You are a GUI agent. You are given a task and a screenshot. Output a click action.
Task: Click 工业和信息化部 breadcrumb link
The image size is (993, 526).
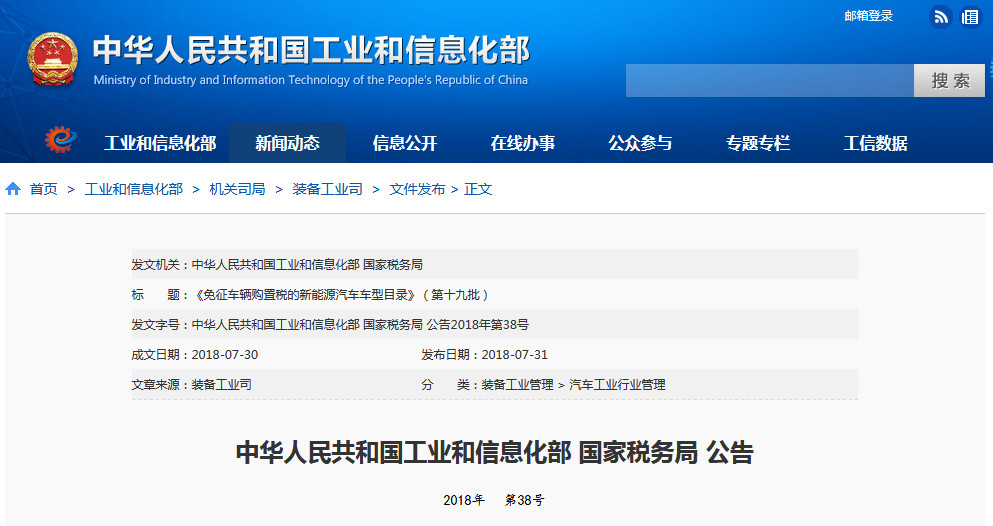(134, 189)
